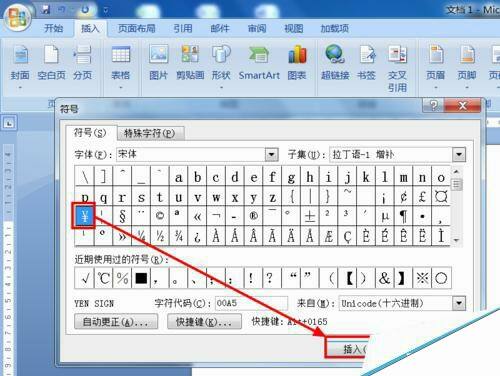Click the symbol grid scrollbar down arrow
This screenshot has height=376, width=500.
point(456,240)
